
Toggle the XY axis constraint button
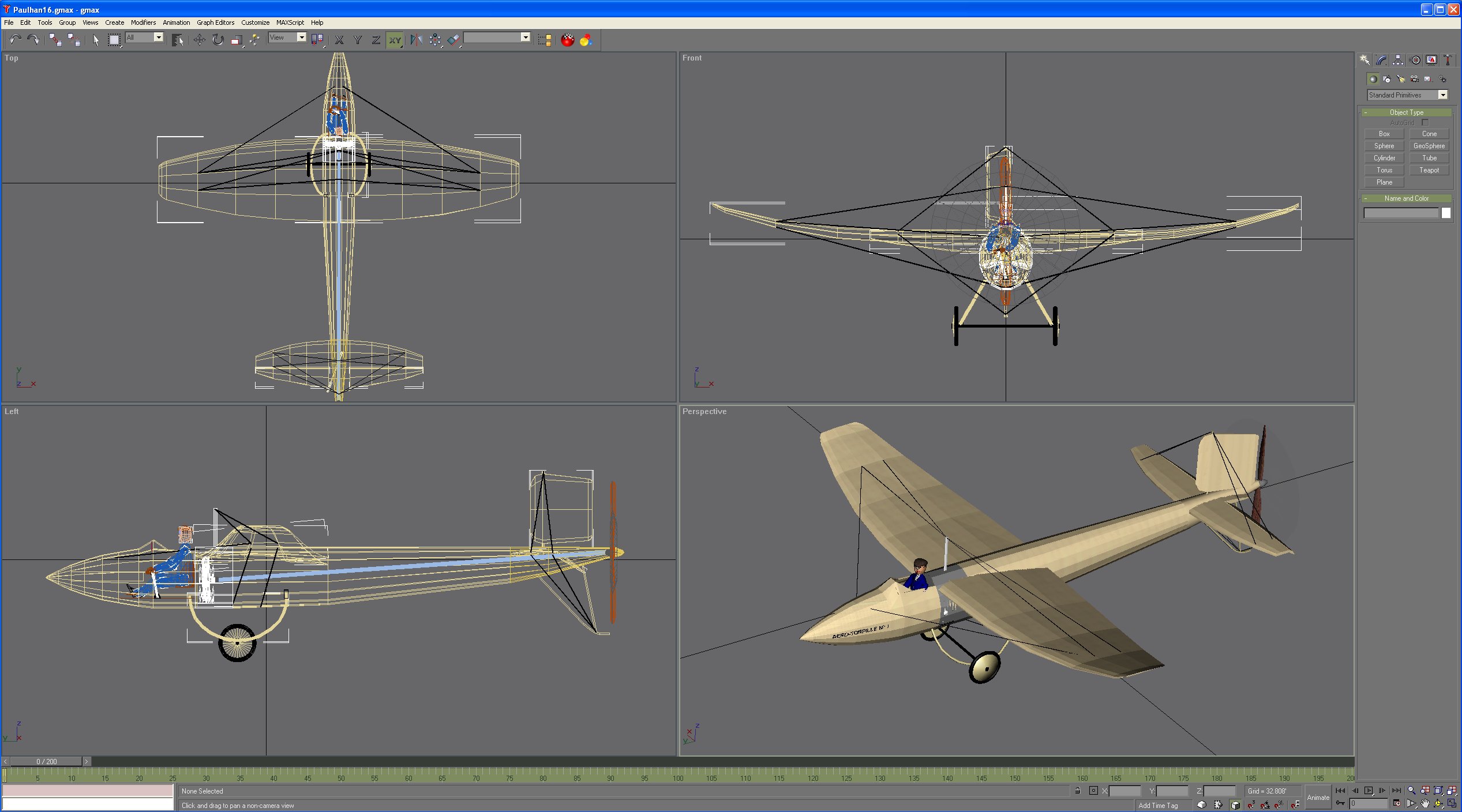tap(395, 40)
